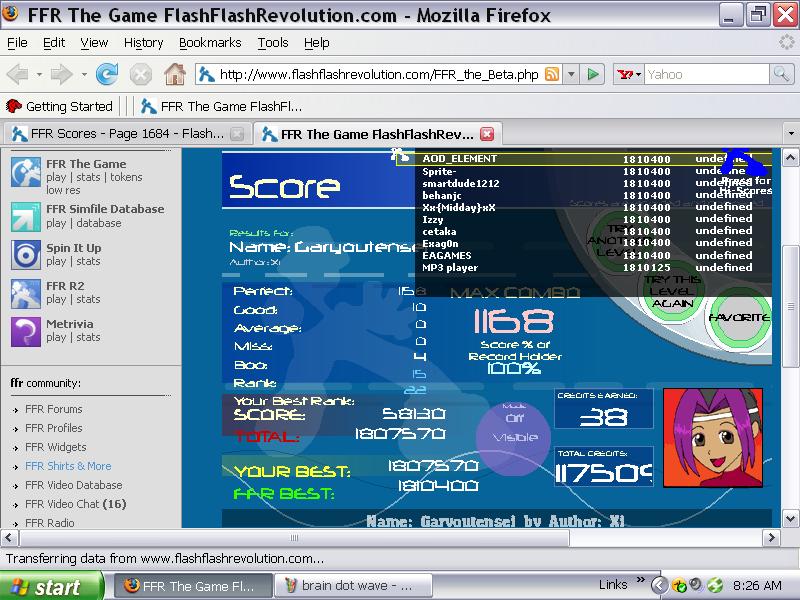Click the Favorite round button
This screenshot has width=800, height=600.
pyautogui.click(x=739, y=318)
